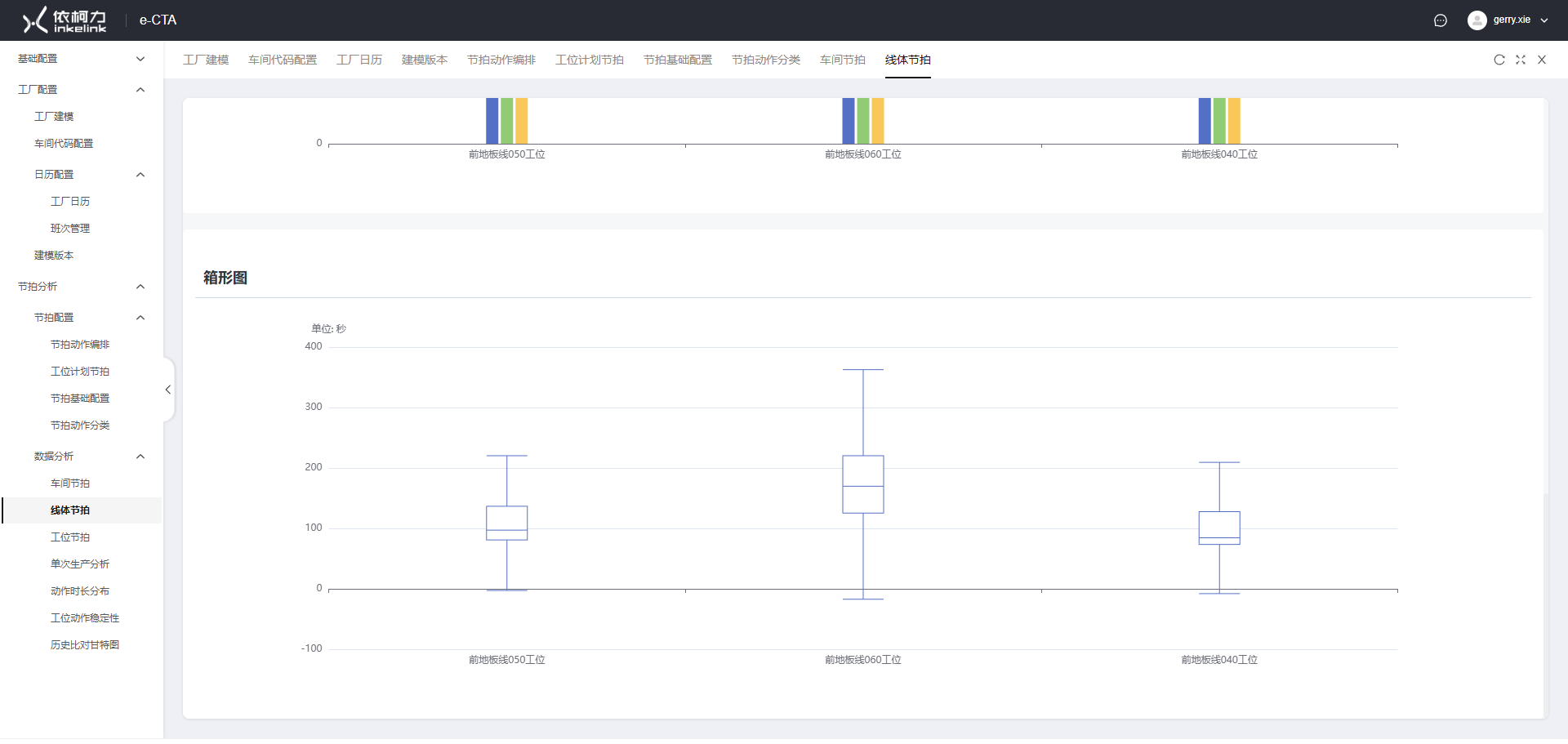
Task: Open 工位节拍 in the sidebar
Action: 70,537
